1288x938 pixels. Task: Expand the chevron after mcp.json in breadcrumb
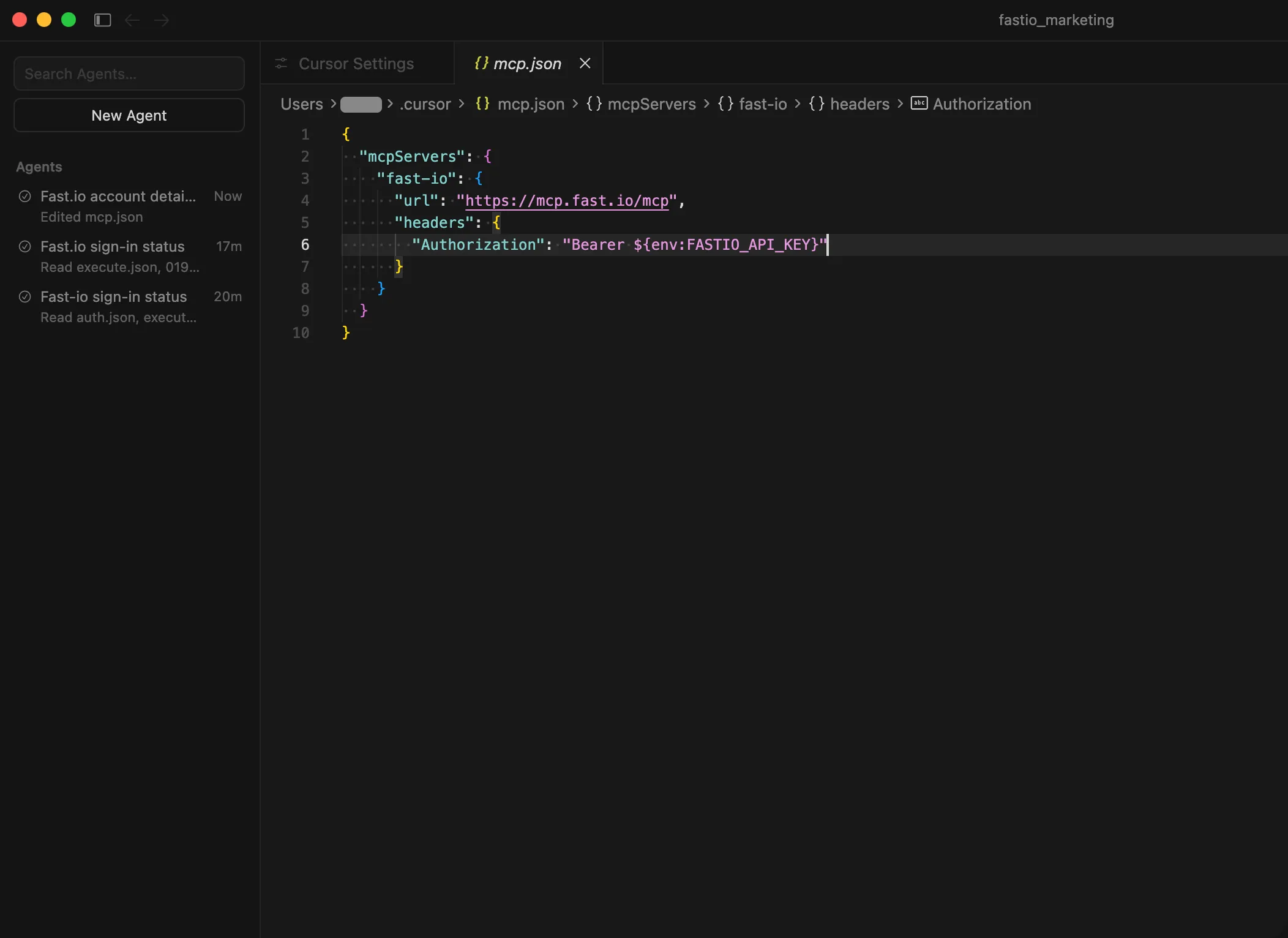click(574, 103)
